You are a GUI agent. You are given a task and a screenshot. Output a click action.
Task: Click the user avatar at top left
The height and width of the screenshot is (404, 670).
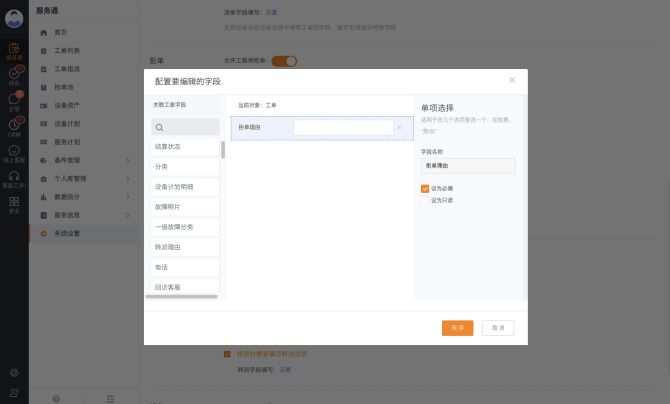tap(14, 19)
